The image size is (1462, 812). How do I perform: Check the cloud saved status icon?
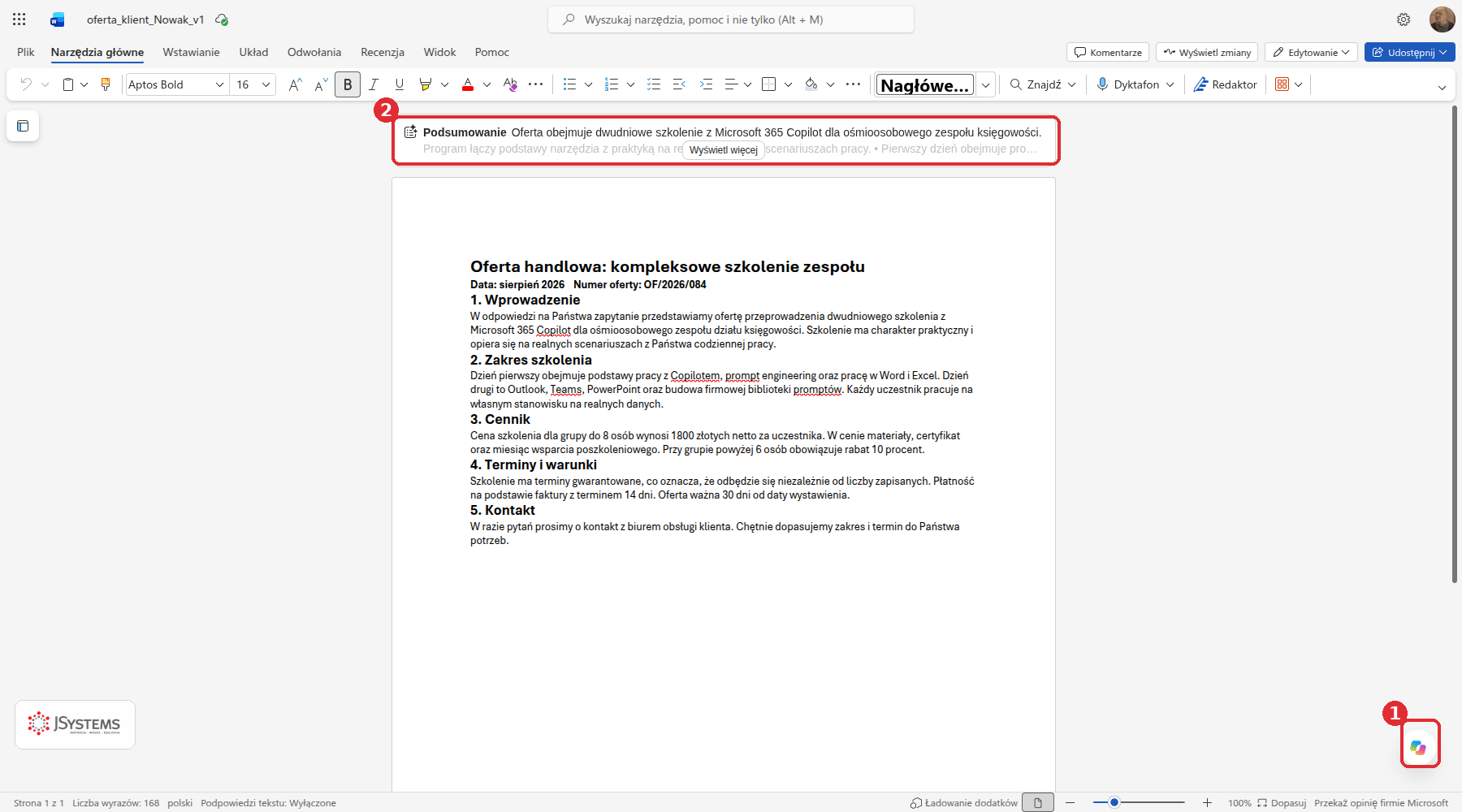[x=222, y=19]
